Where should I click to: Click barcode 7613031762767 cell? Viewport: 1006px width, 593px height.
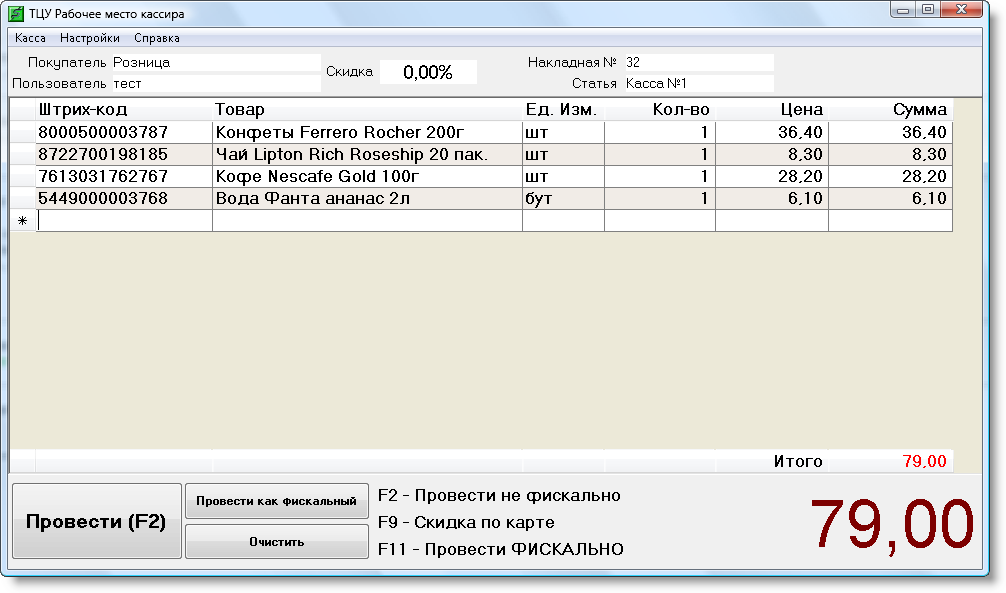(x=124, y=176)
